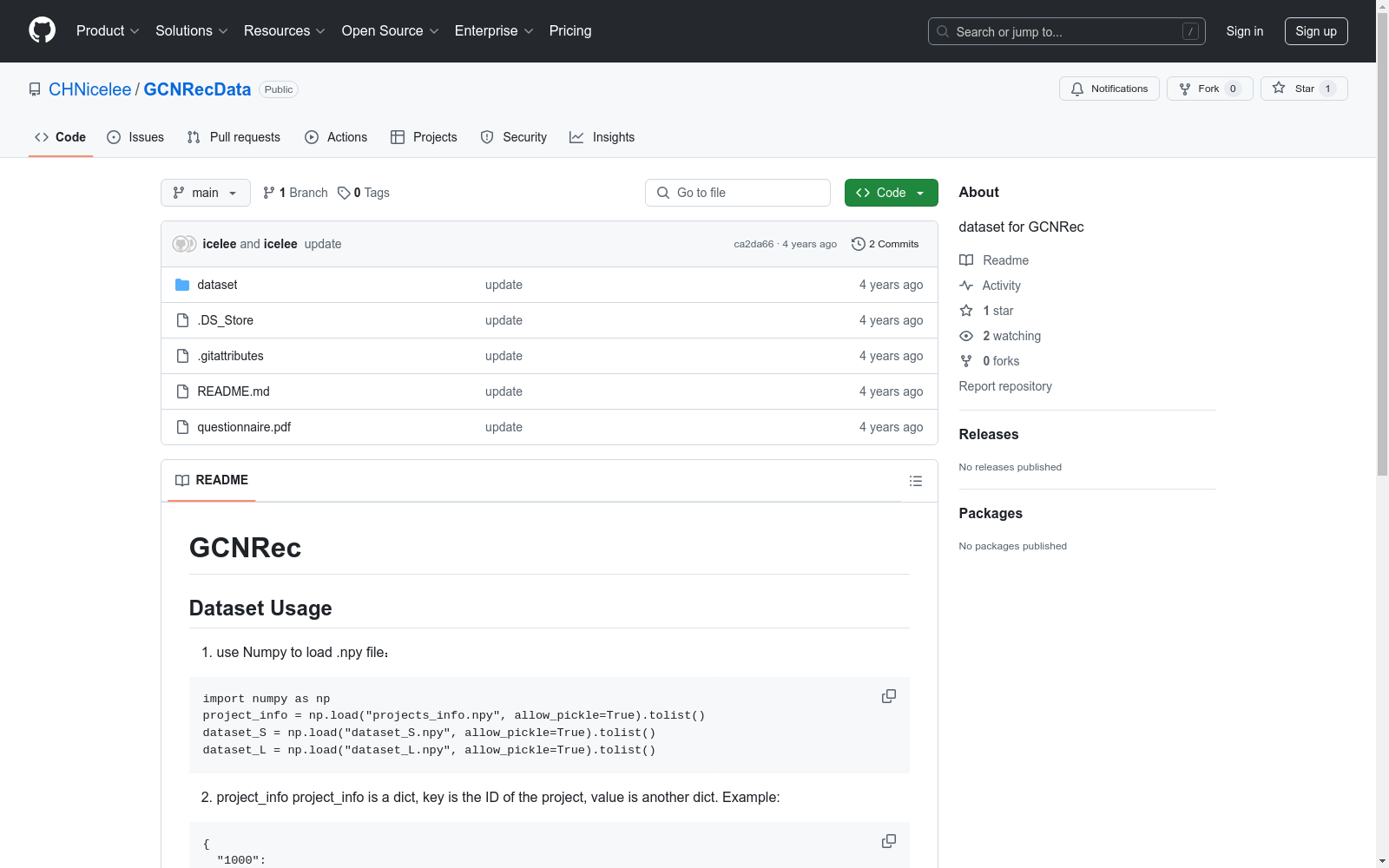Screen dimensions: 1389x868
Task: View the Releases section heading link
Action: coord(989,435)
